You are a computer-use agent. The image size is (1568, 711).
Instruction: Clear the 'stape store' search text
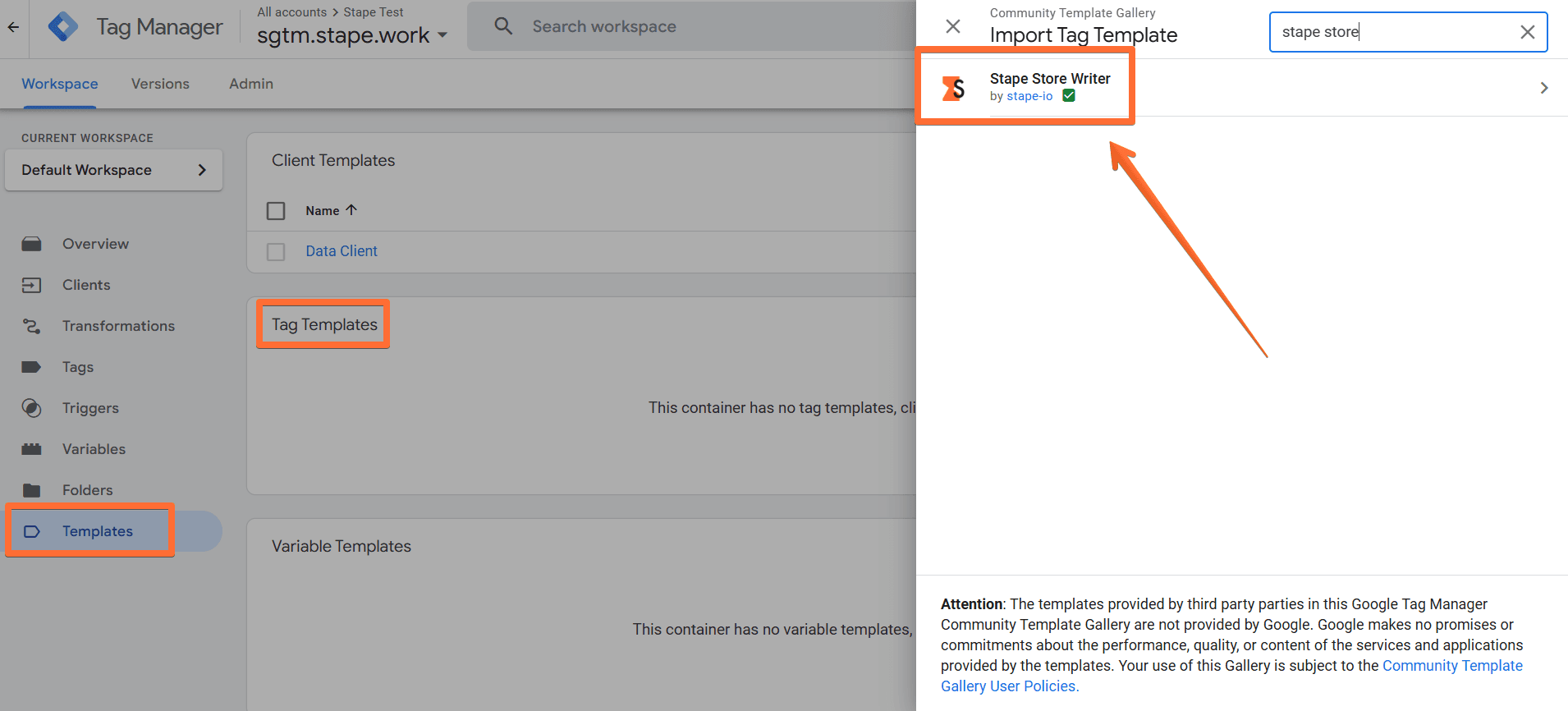[x=1527, y=32]
